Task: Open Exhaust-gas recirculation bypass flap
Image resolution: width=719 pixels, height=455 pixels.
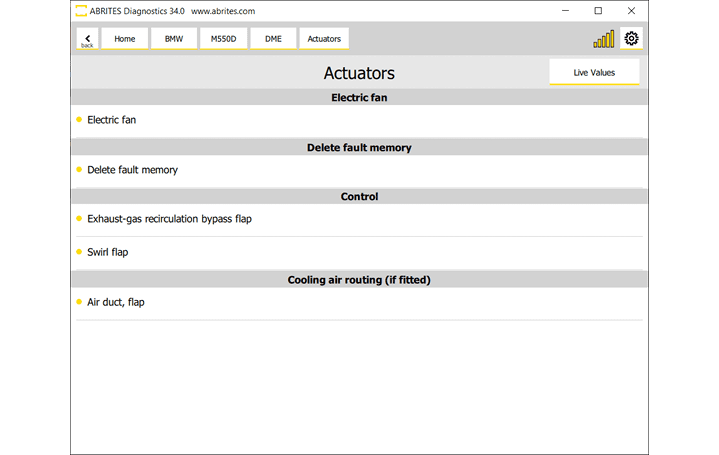Action: [169, 218]
